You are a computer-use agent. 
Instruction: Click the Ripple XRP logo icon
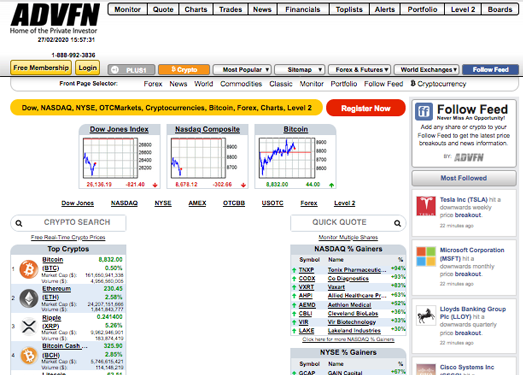pos(29,326)
